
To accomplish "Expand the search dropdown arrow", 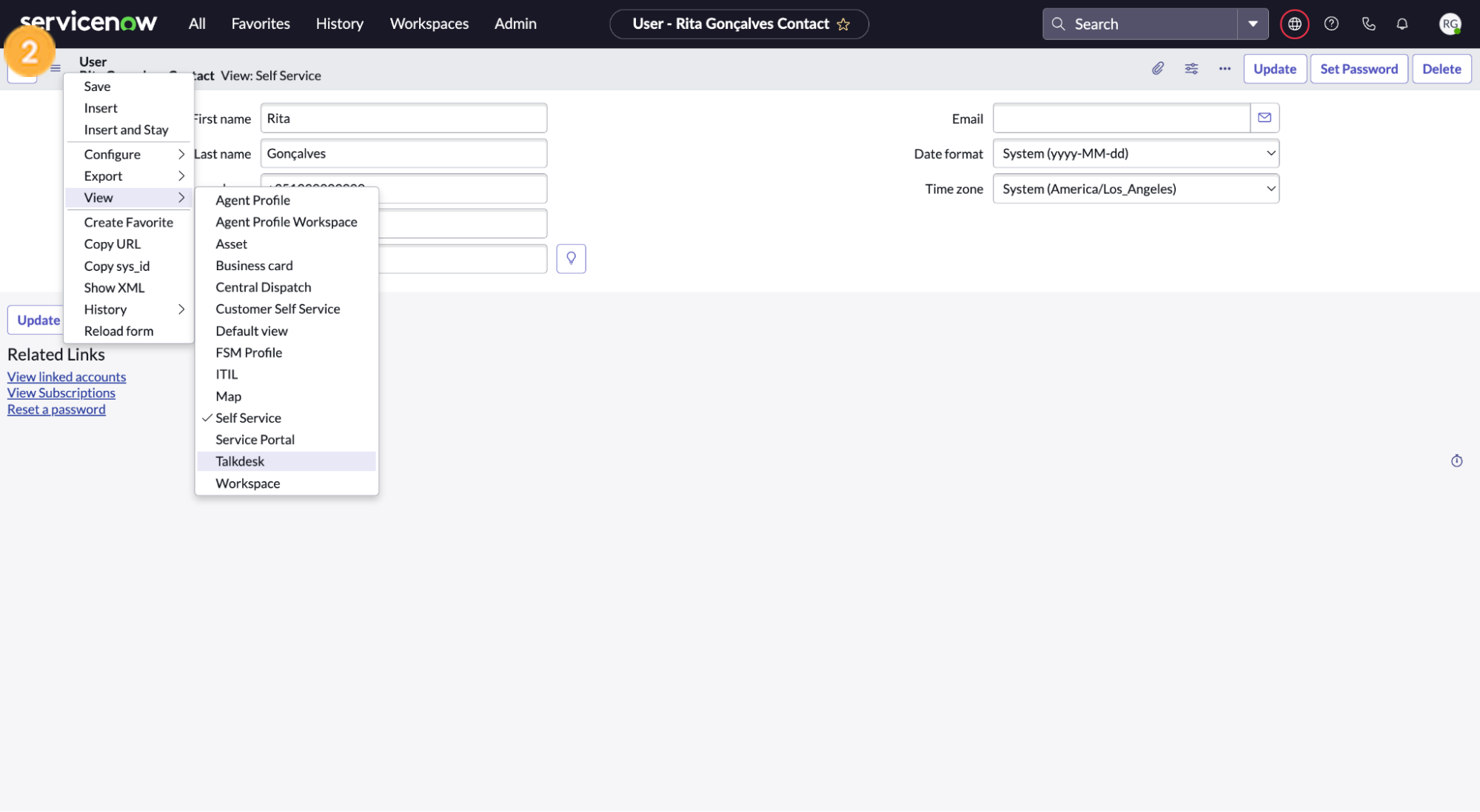I will point(1253,24).
